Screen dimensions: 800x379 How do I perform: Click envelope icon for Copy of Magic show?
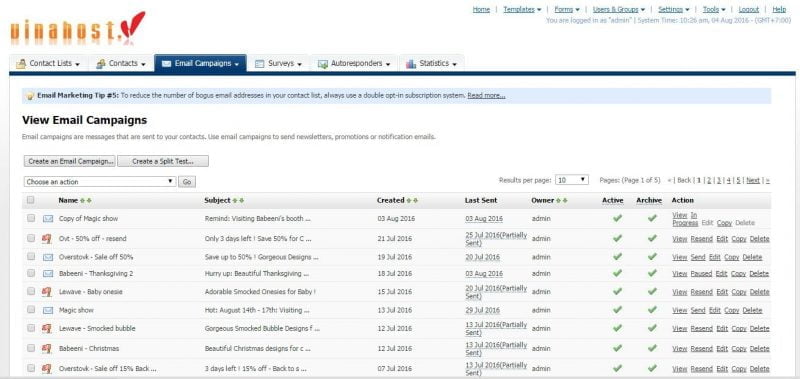[x=48, y=218]
